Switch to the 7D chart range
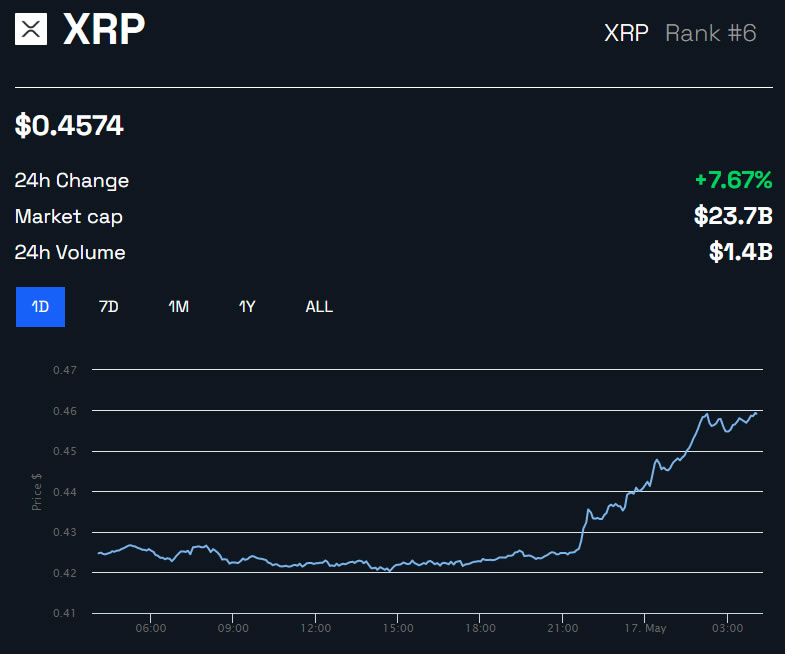The height and width of the screenshot is (654, 785). 109,307
